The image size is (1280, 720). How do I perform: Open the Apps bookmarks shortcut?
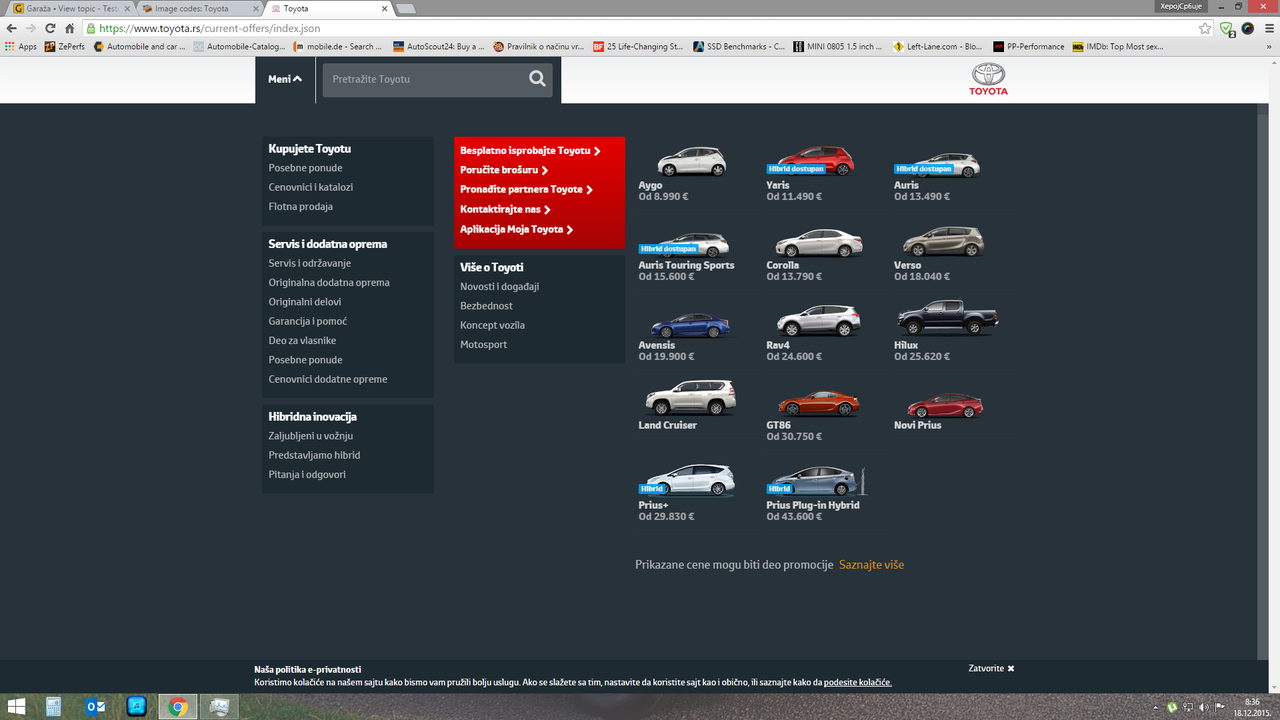click(20, 46)
